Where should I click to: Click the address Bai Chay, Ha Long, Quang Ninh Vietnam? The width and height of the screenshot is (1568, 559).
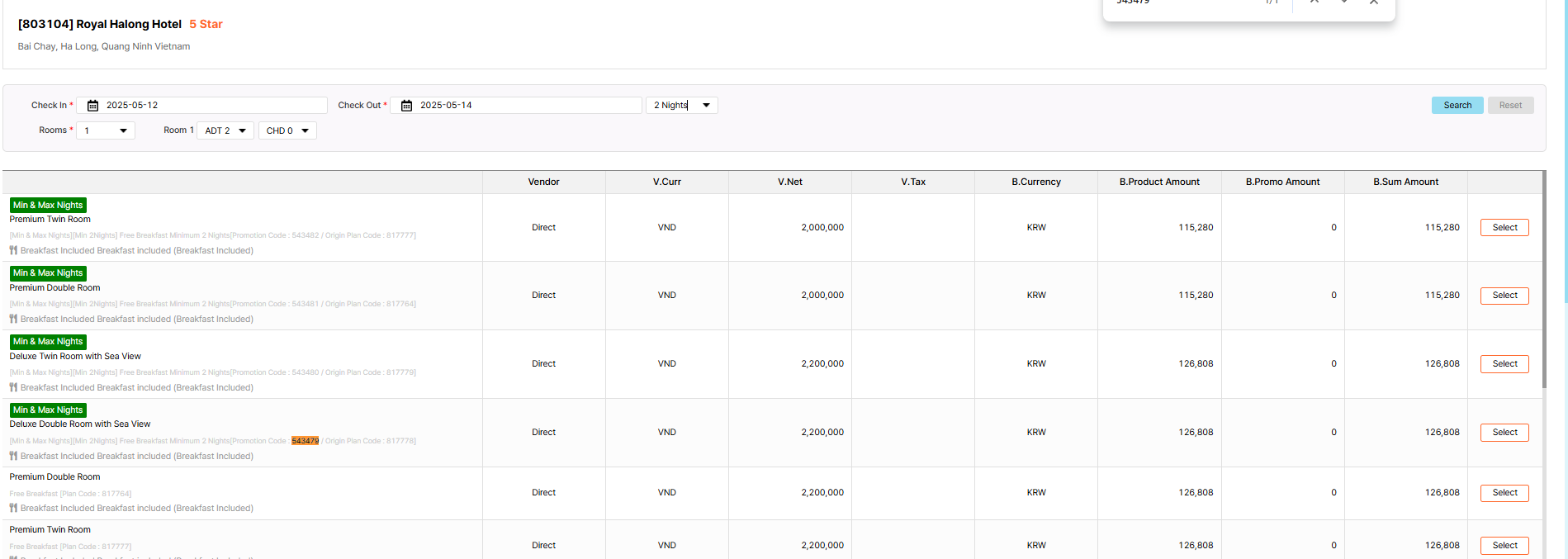coord(104,47)
